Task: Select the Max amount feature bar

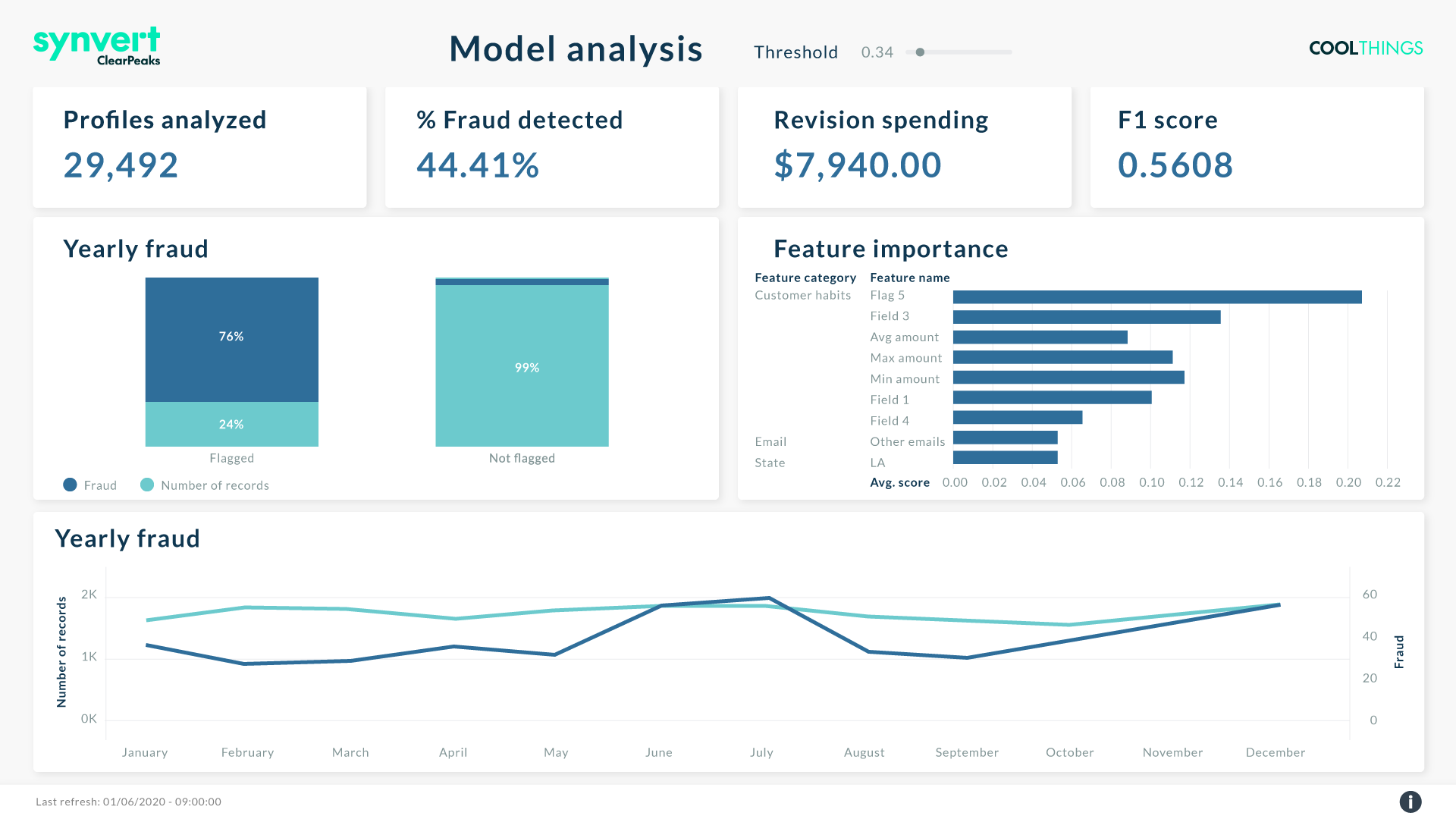Action: [1062, 357]
